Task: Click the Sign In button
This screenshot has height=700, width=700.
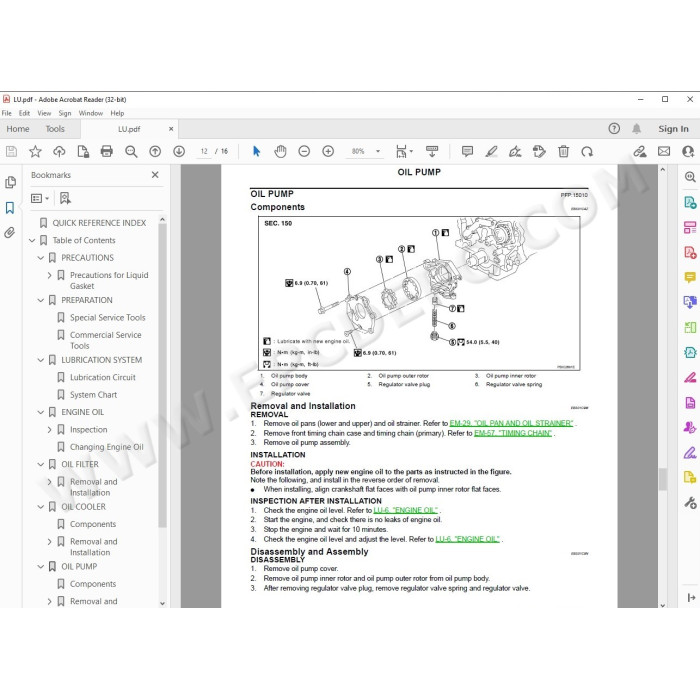Action: pyautogui.click(x=673, y=129)
